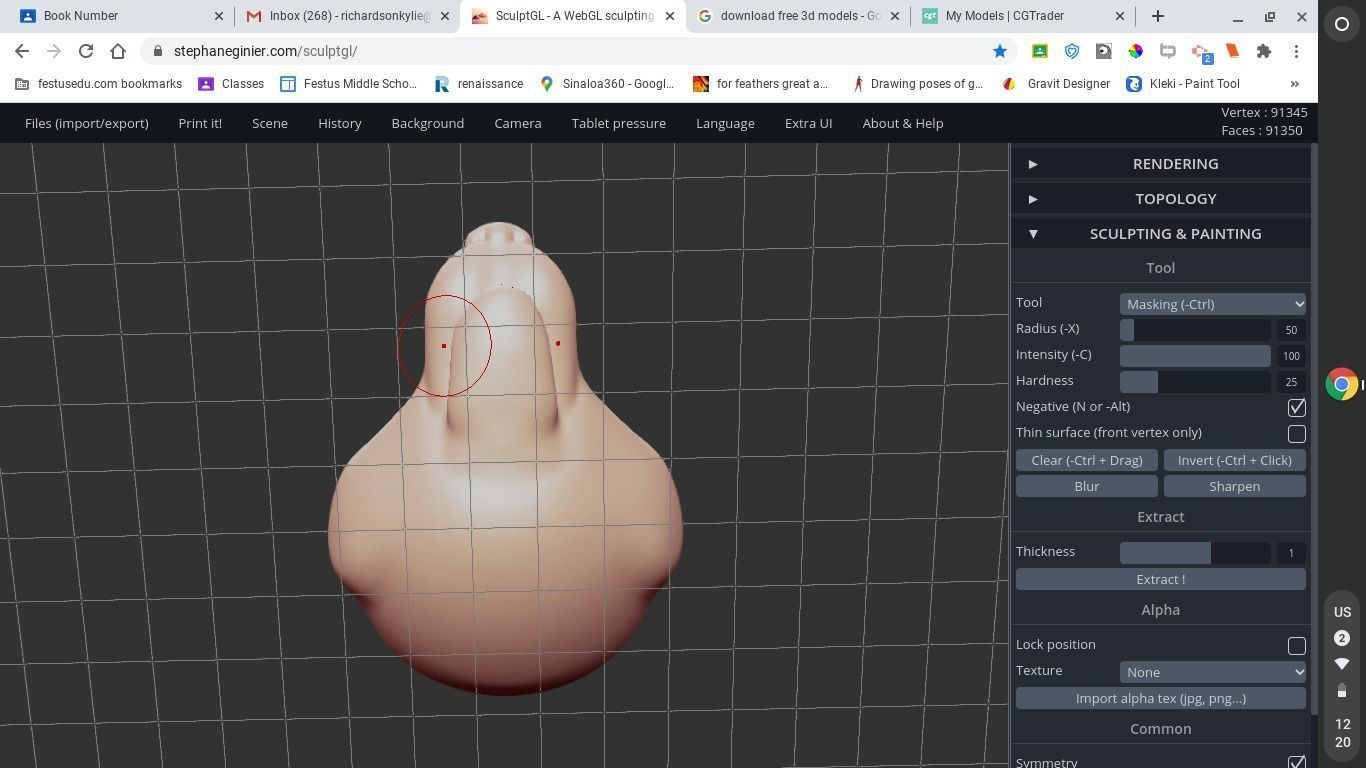Open a new browser tab

[1158, 16]
